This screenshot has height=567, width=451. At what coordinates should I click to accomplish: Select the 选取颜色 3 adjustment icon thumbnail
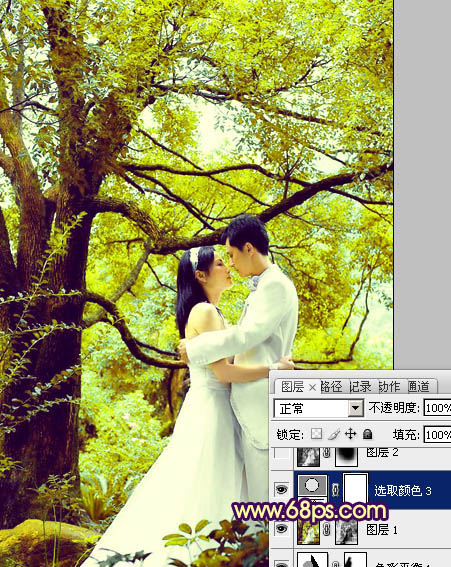pos(312,485)
